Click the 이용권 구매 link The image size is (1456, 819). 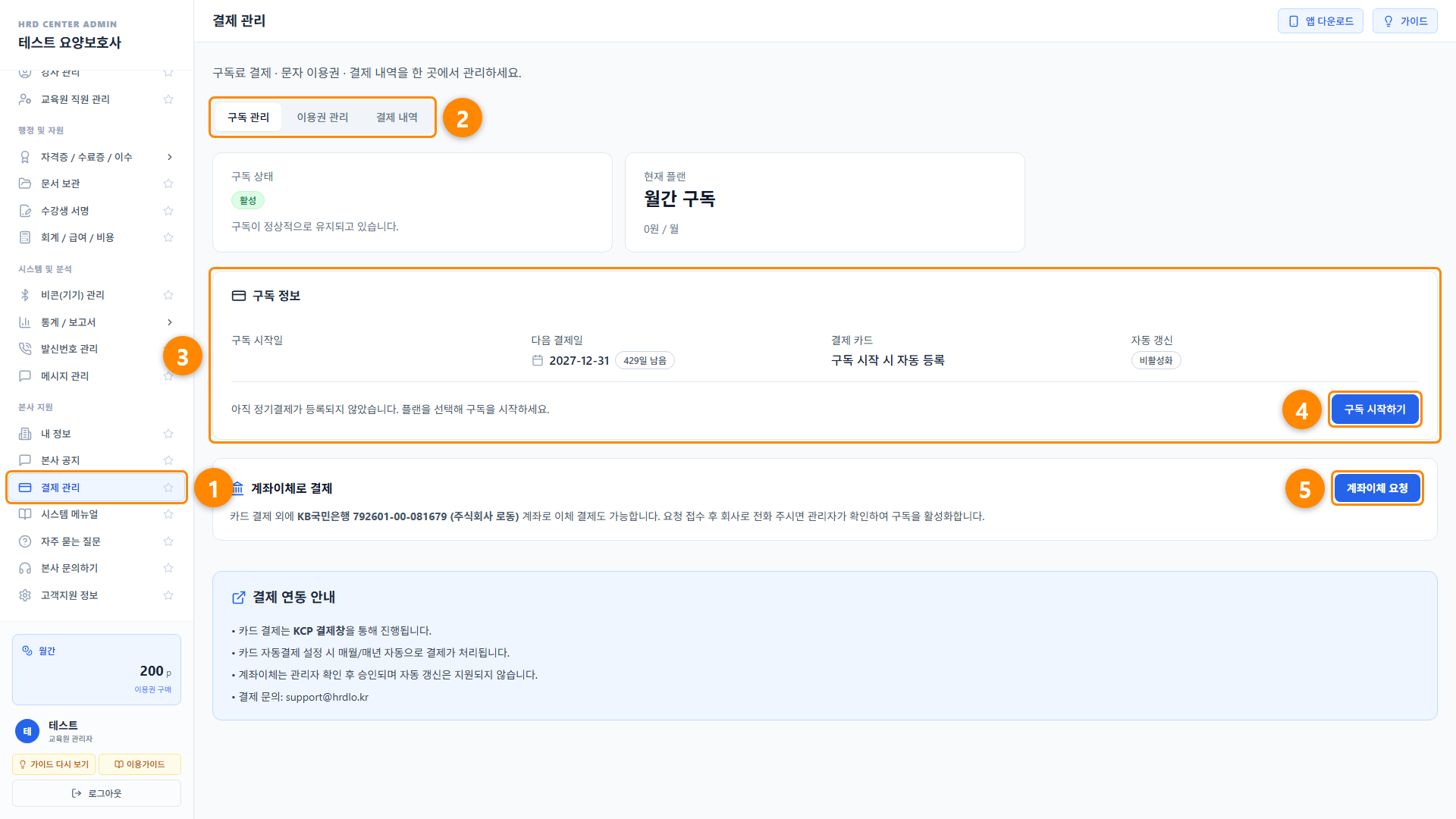coord(153,689)
